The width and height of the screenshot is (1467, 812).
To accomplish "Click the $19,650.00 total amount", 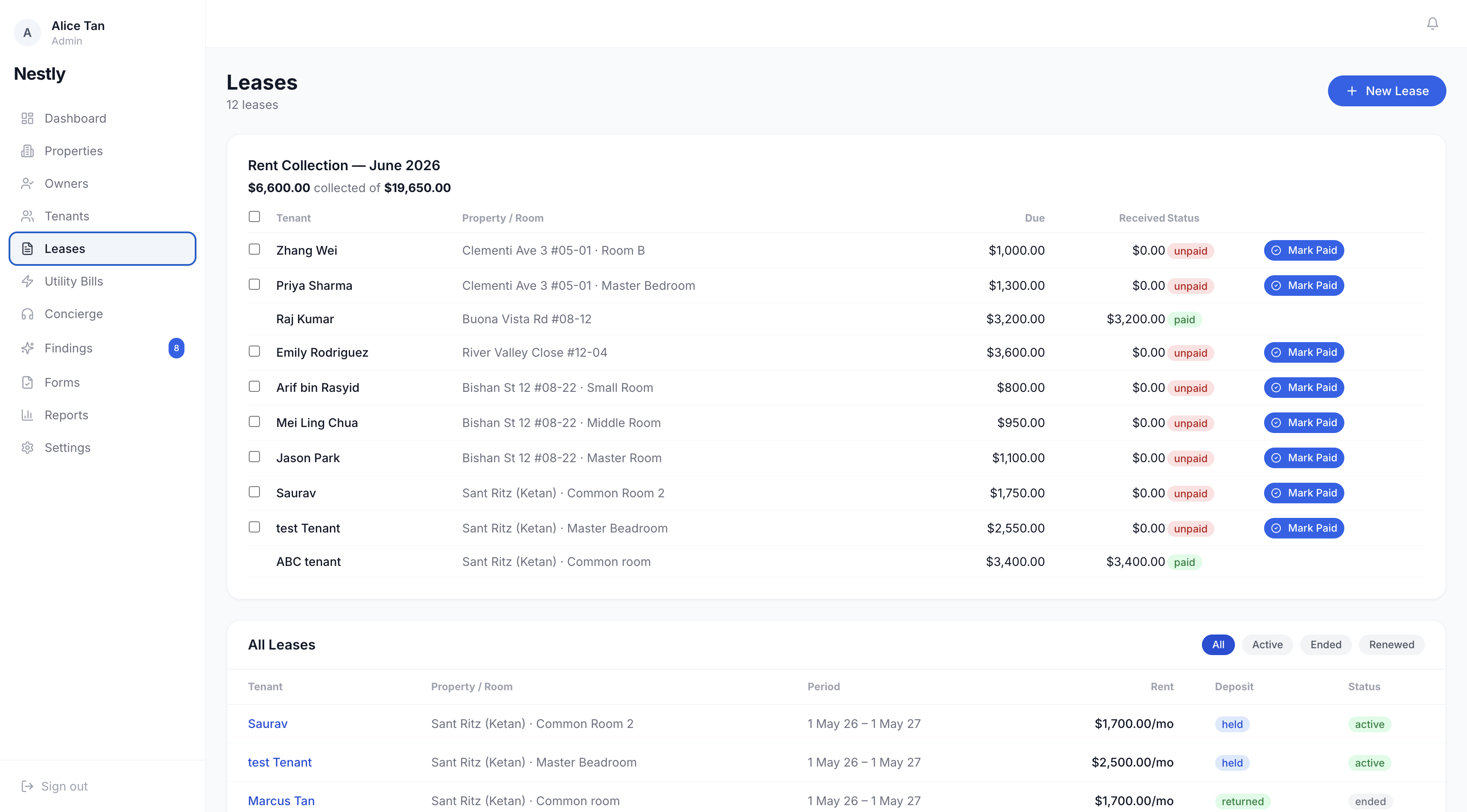I will [417, 188].
